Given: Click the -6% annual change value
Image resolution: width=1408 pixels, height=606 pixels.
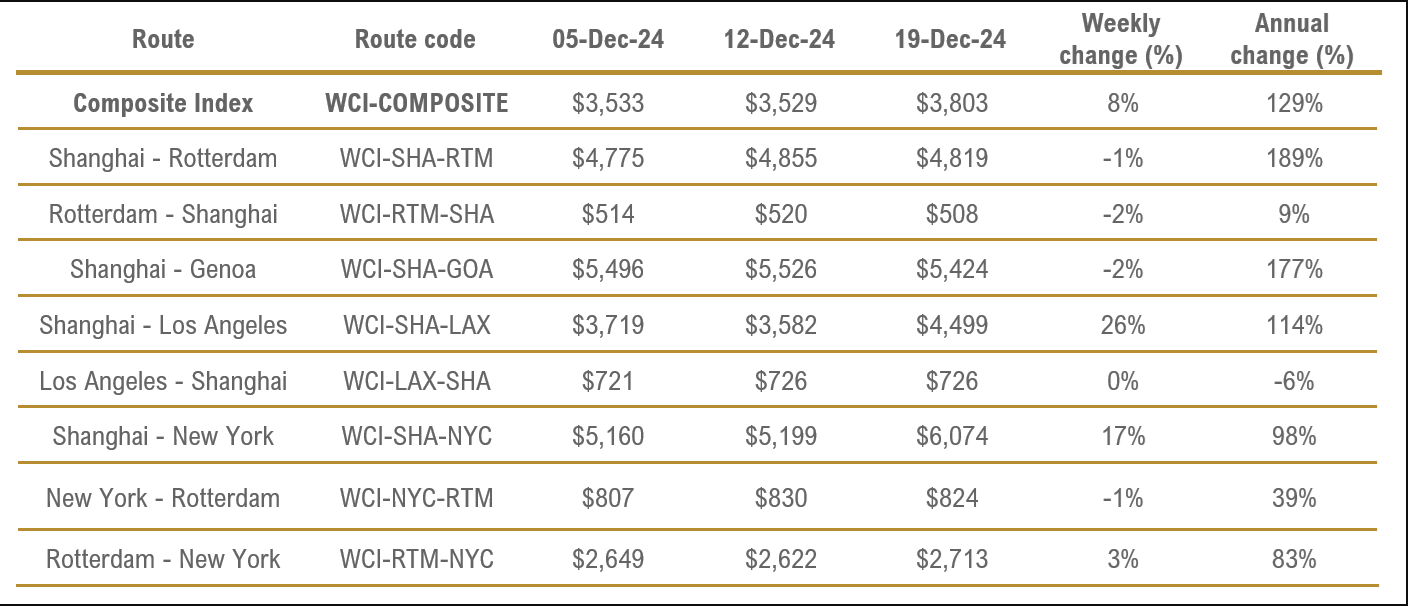Looking at the screenshot, I should coord(1293,381).
